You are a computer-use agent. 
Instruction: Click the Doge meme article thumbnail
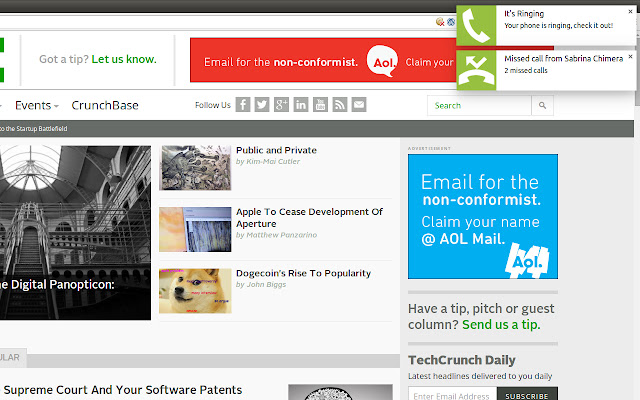coord(195,291)
